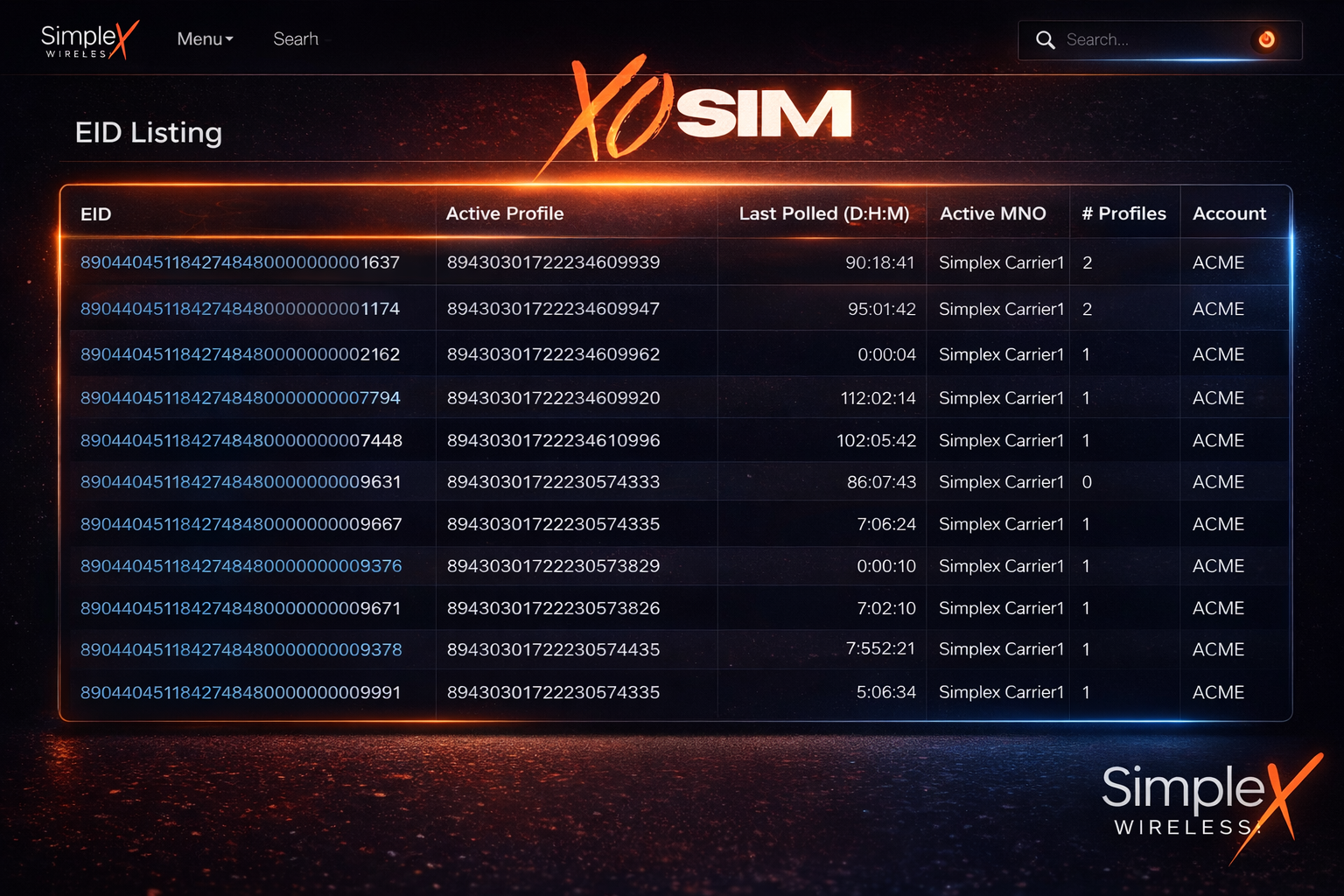Open EID link ending in 1637
Screen dimensions: 1344x896
click(240, 262)
